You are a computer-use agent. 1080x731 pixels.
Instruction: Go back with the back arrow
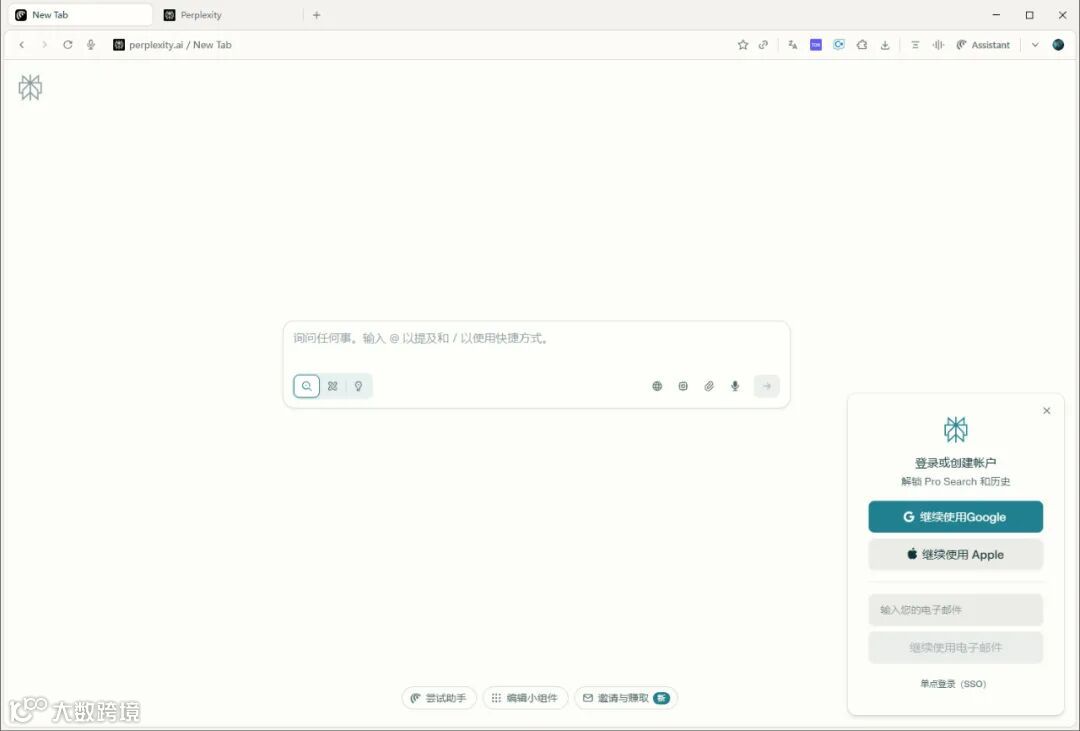pyautogui.click(x=21, y=45)
